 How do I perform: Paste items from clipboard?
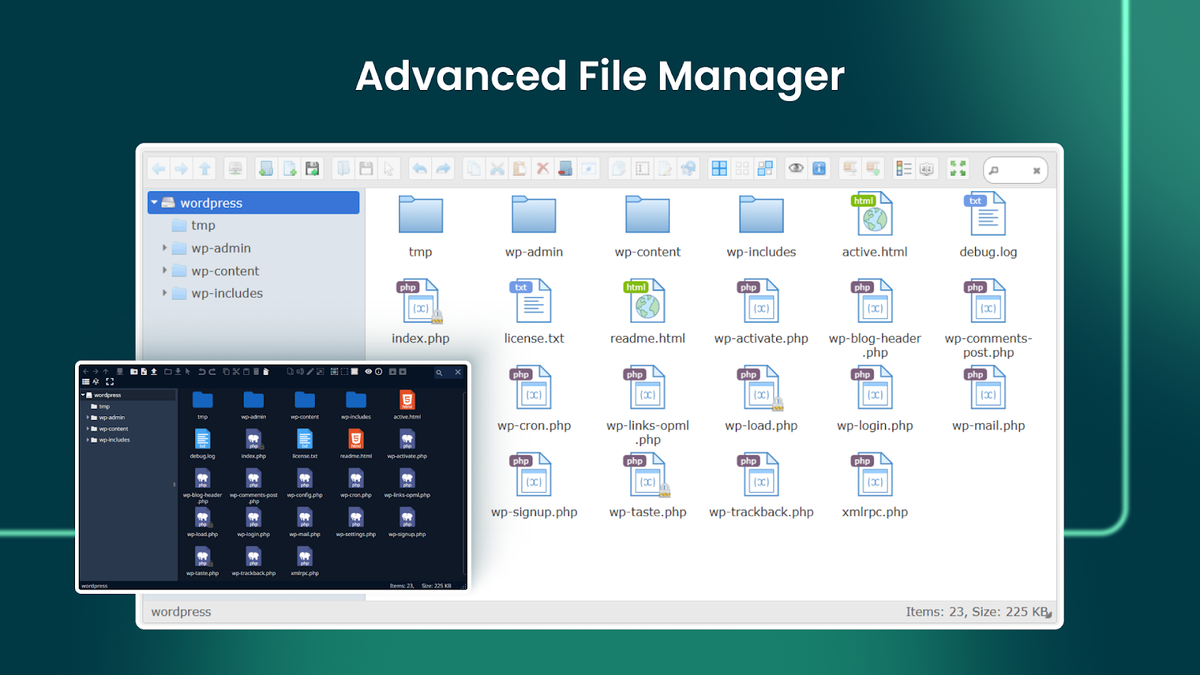click(519, 168)
